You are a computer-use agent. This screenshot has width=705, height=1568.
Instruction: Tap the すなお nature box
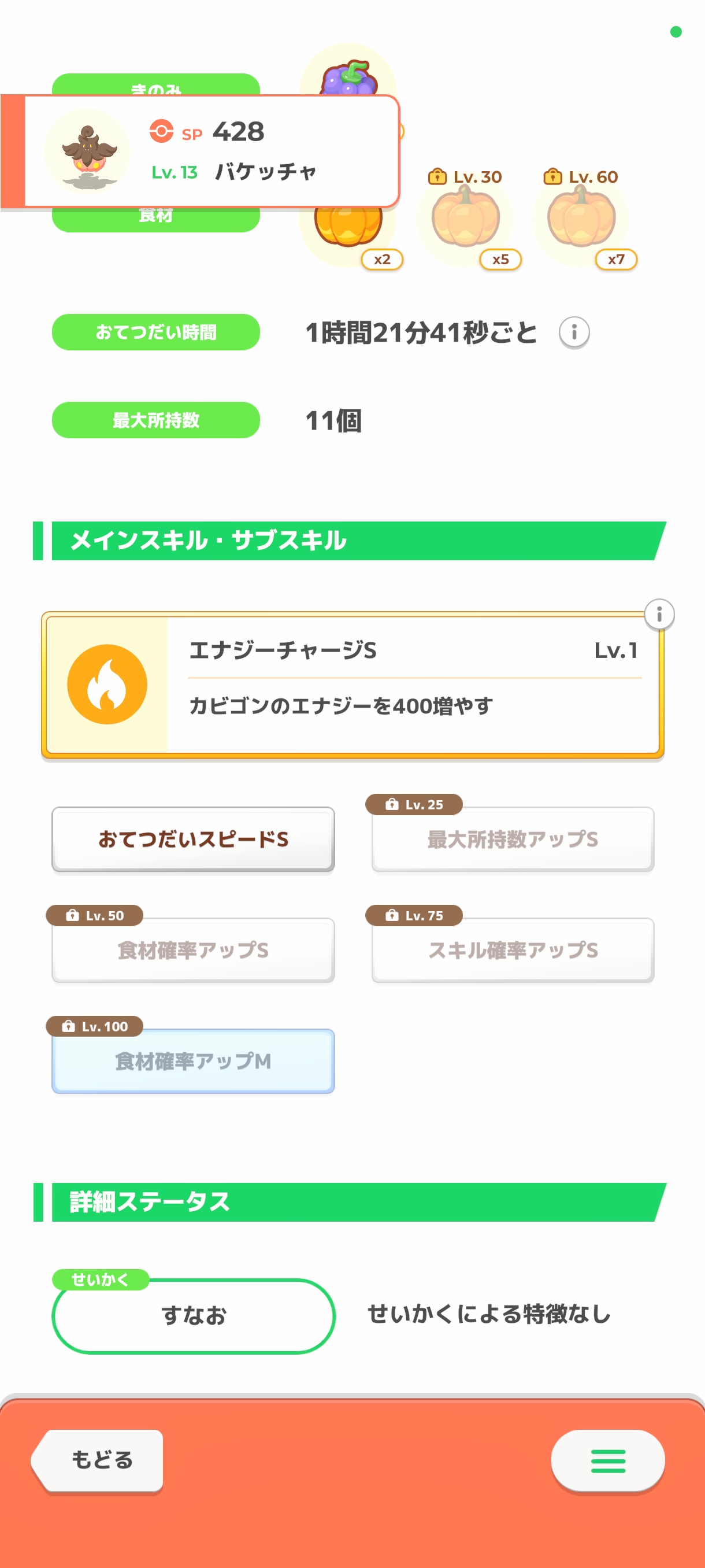pos(194,1316)
